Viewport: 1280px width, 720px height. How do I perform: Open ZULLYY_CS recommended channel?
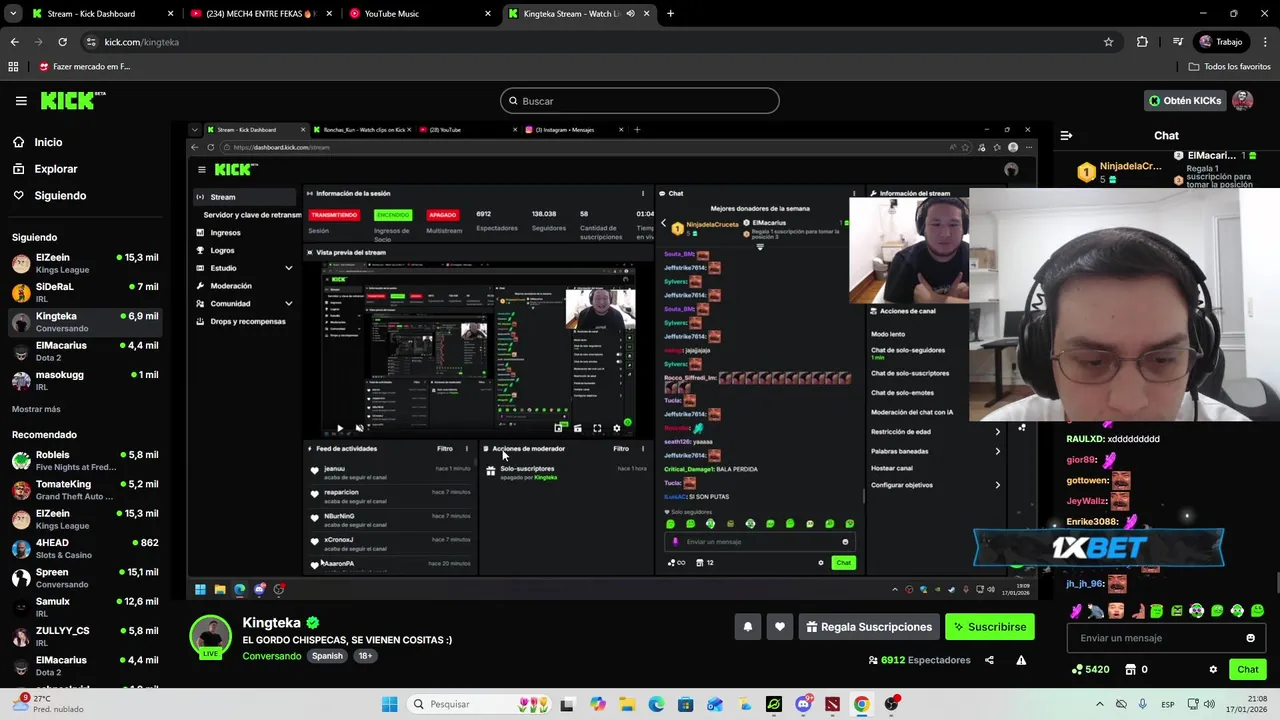(x=85, y=637)
